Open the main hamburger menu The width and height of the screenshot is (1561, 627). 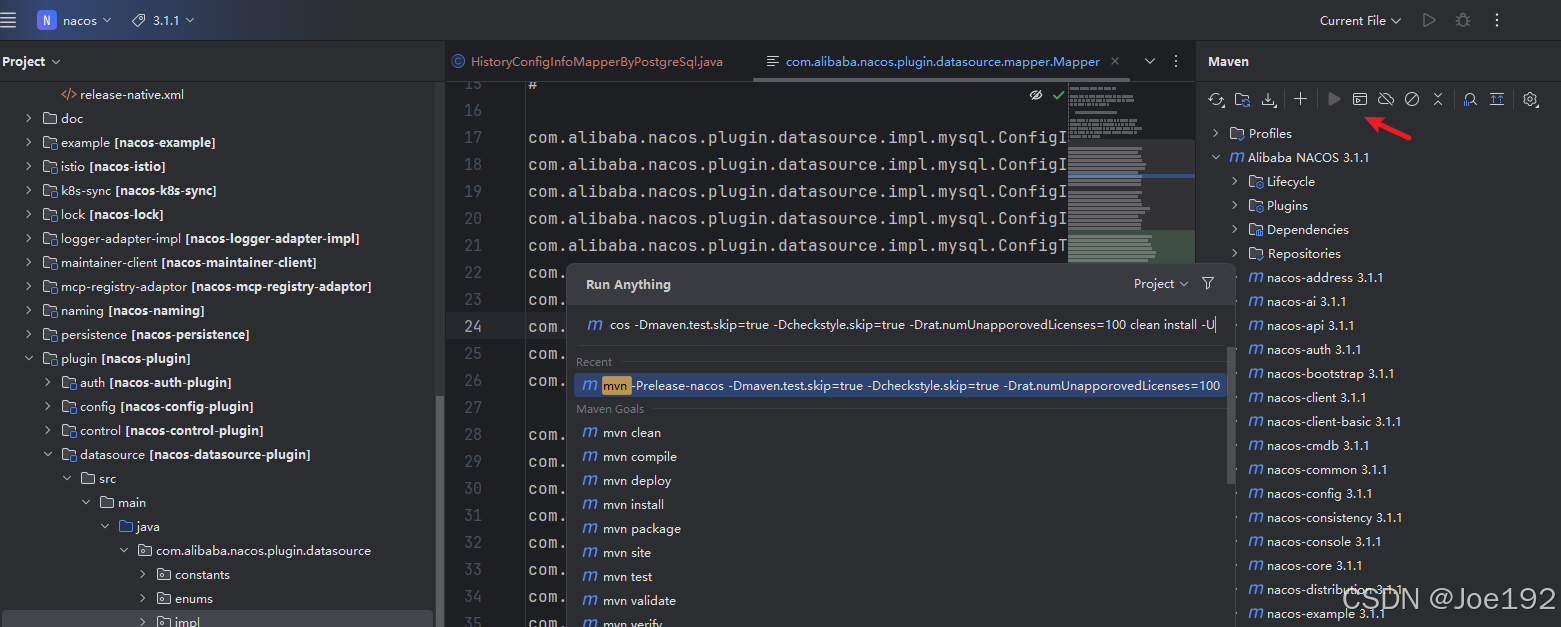click(x=9, y=20)
